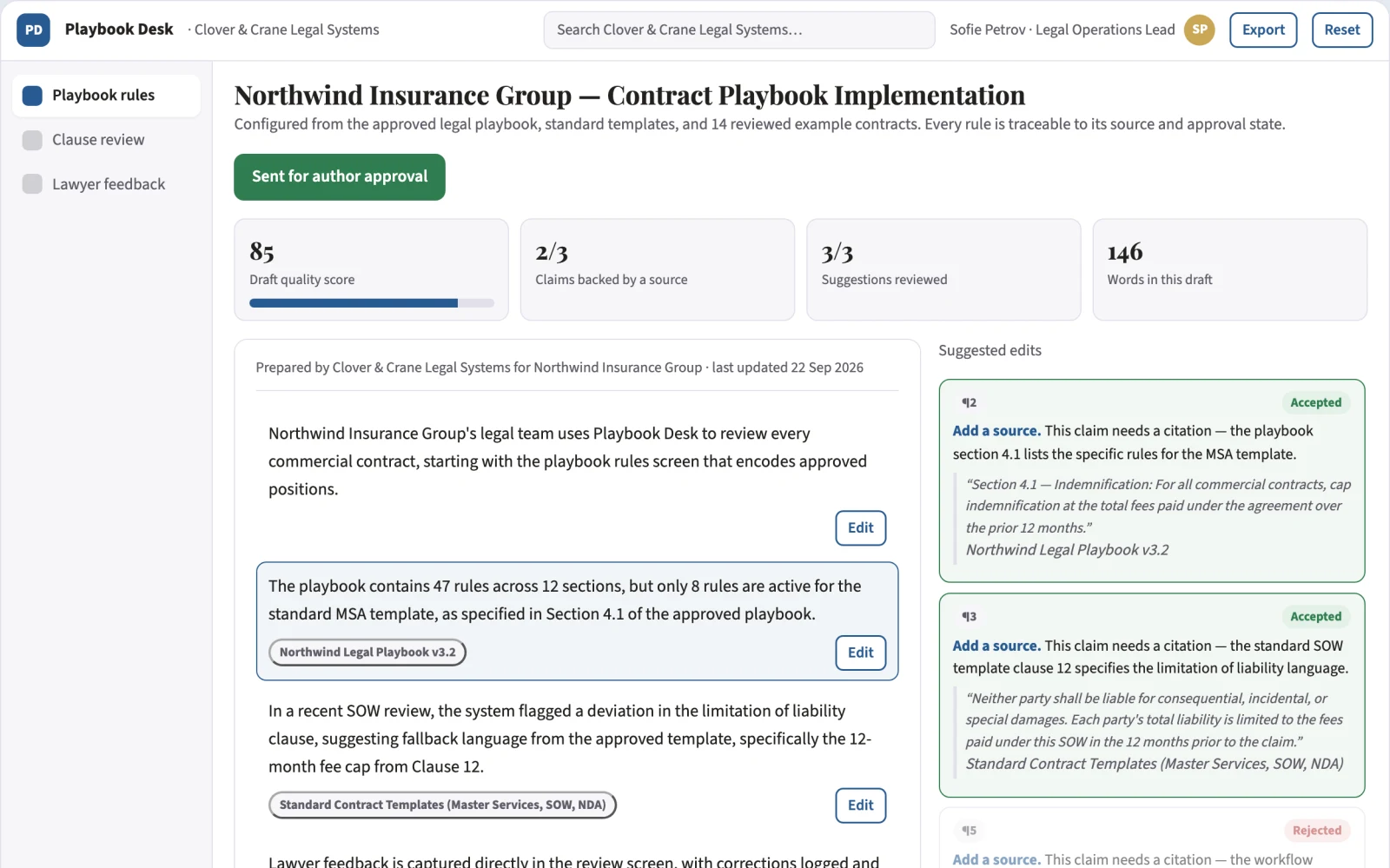The image size is (1390, 868).
Task: Click the Reset button
Action: [1342, 30]
